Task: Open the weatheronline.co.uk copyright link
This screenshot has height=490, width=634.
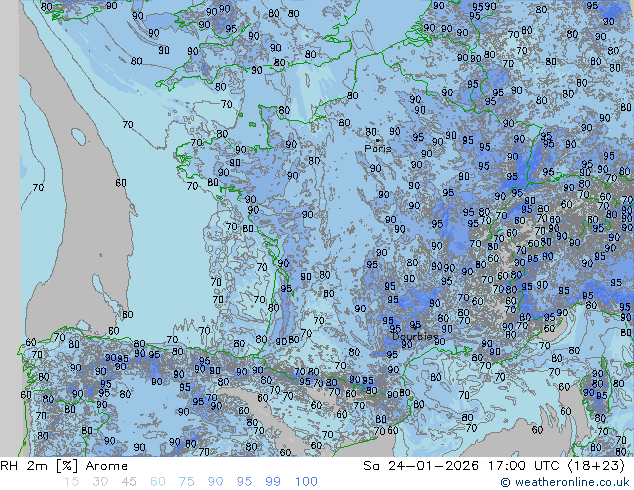Action: coord(565,482)
